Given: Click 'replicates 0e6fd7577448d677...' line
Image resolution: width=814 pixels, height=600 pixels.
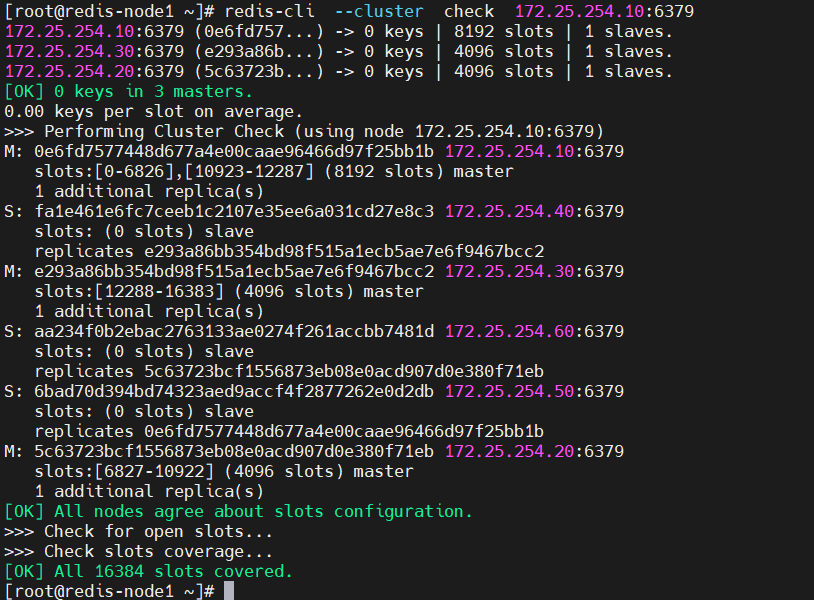Looking at the screenshot, I should coord(289,431).
